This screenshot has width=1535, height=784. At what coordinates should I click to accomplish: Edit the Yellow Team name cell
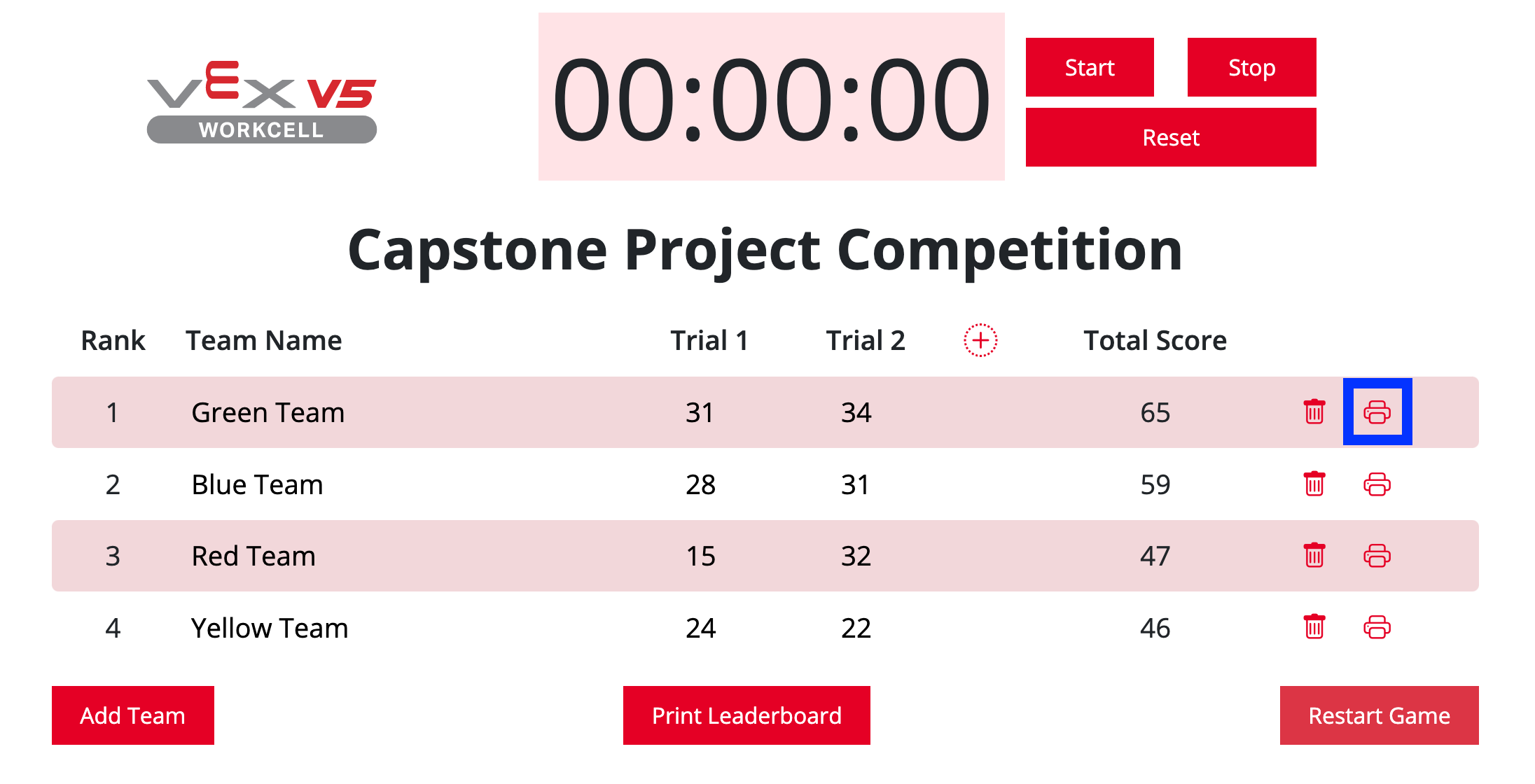pyautogui.click(x=270, y=629)
